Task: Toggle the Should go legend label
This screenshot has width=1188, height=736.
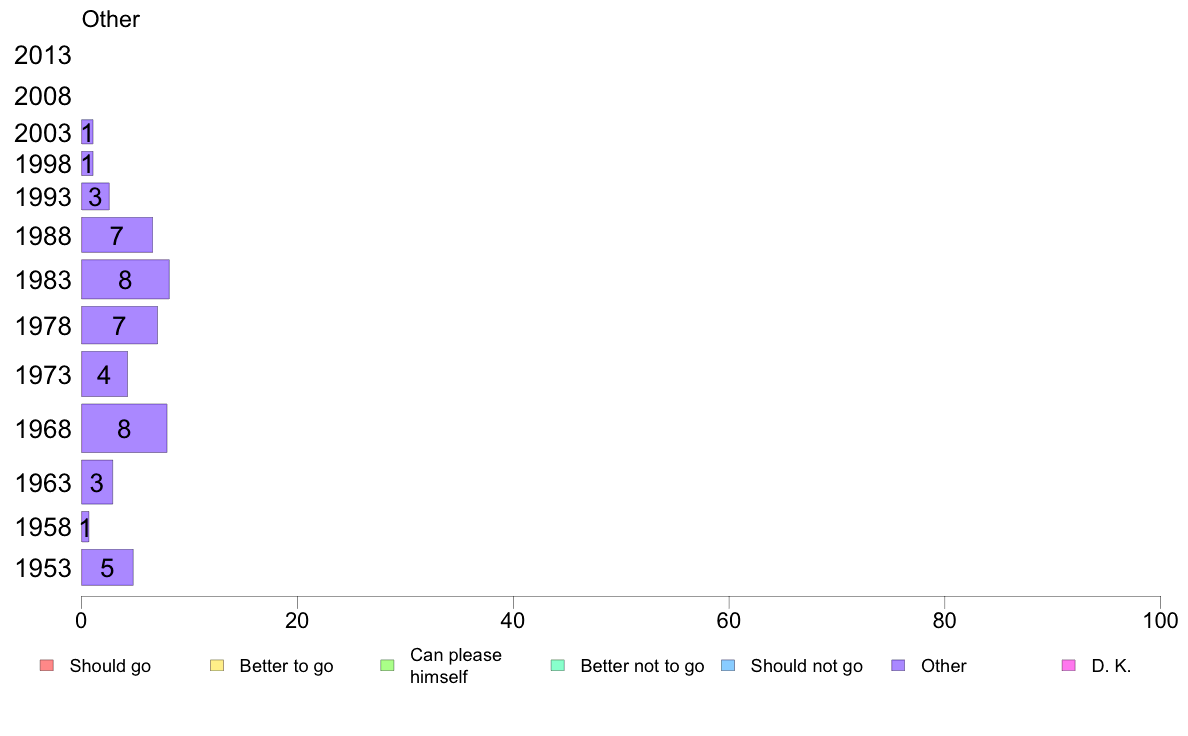Action: 110,666
